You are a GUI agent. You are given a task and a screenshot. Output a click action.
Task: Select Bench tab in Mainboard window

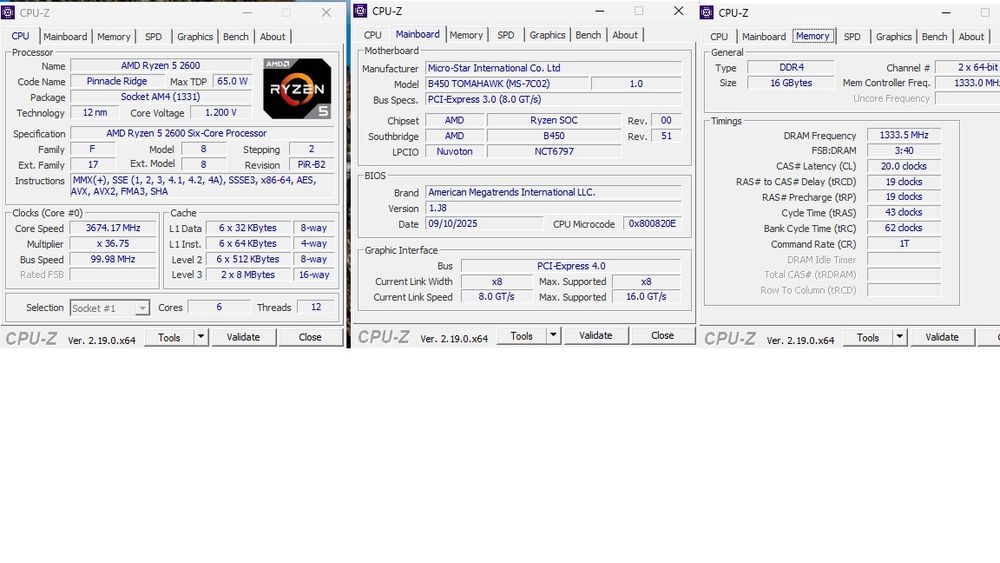588,35
